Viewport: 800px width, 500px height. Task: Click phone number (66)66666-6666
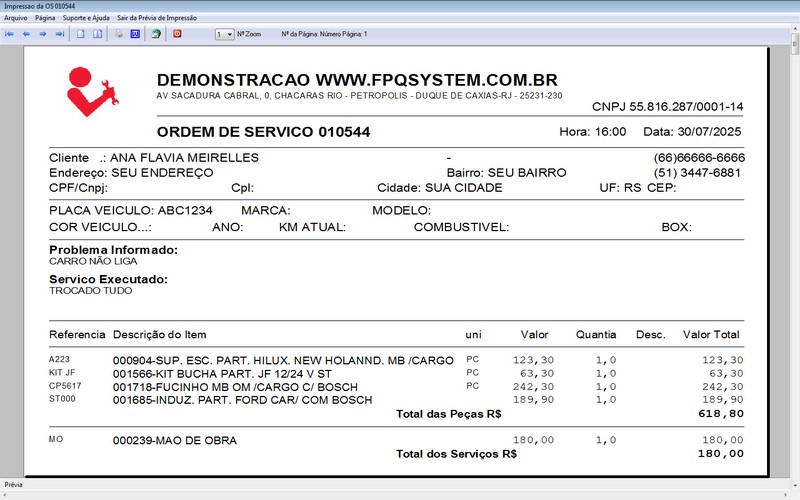pos(699,158)
